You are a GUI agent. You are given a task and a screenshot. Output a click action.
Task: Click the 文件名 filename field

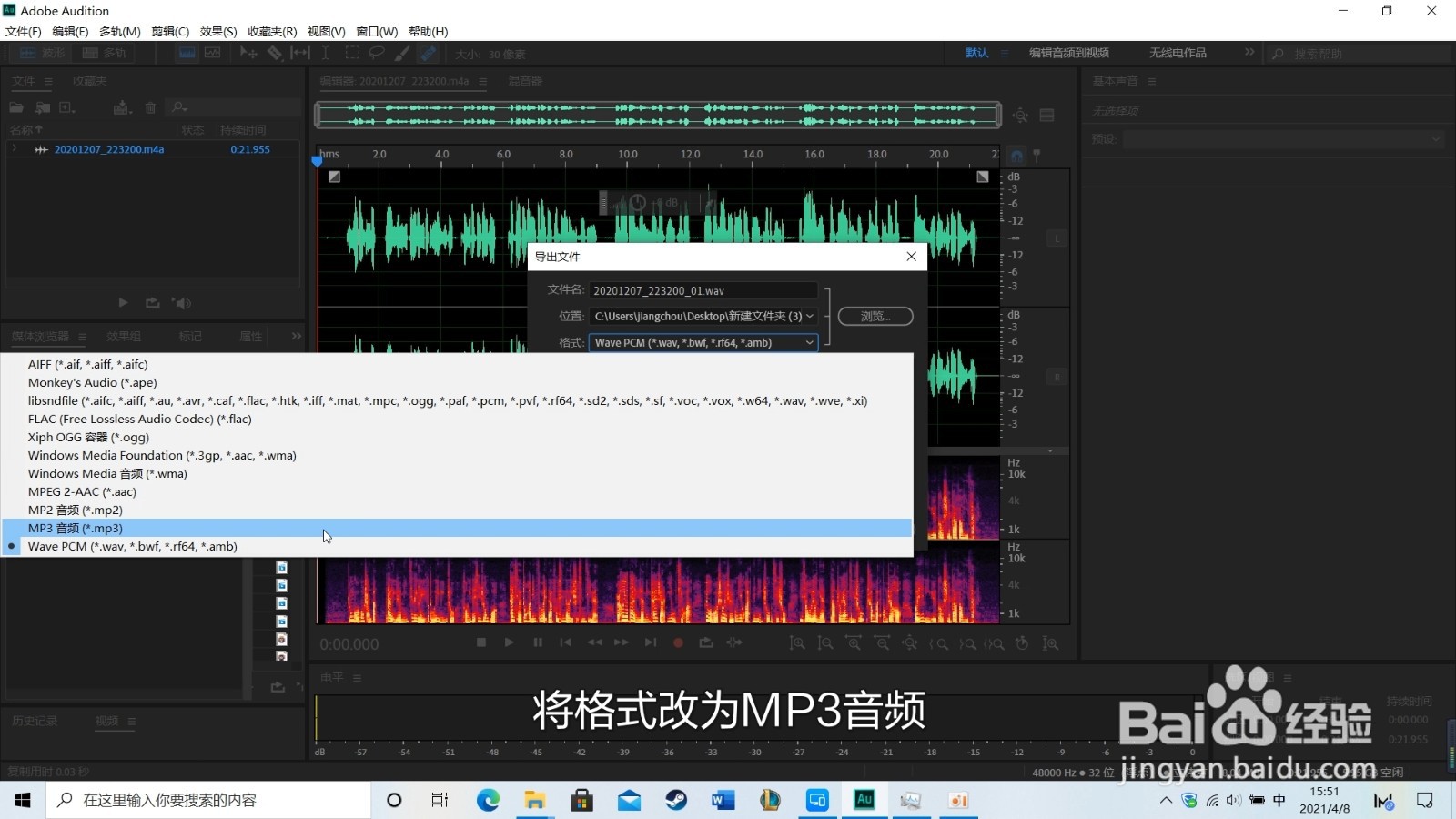tap(703, 290)
